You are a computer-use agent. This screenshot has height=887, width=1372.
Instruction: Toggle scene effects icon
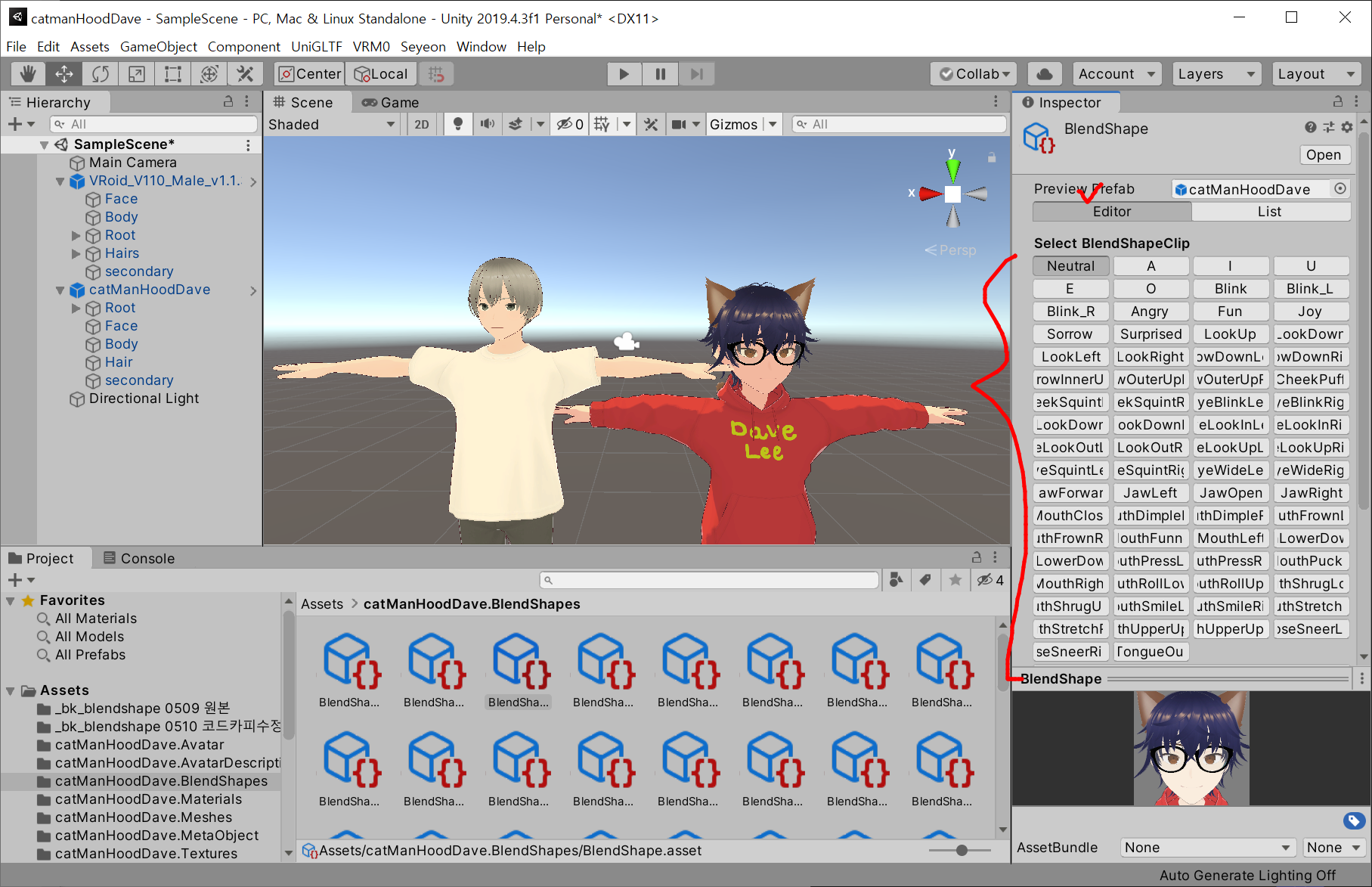coord(516,124)
